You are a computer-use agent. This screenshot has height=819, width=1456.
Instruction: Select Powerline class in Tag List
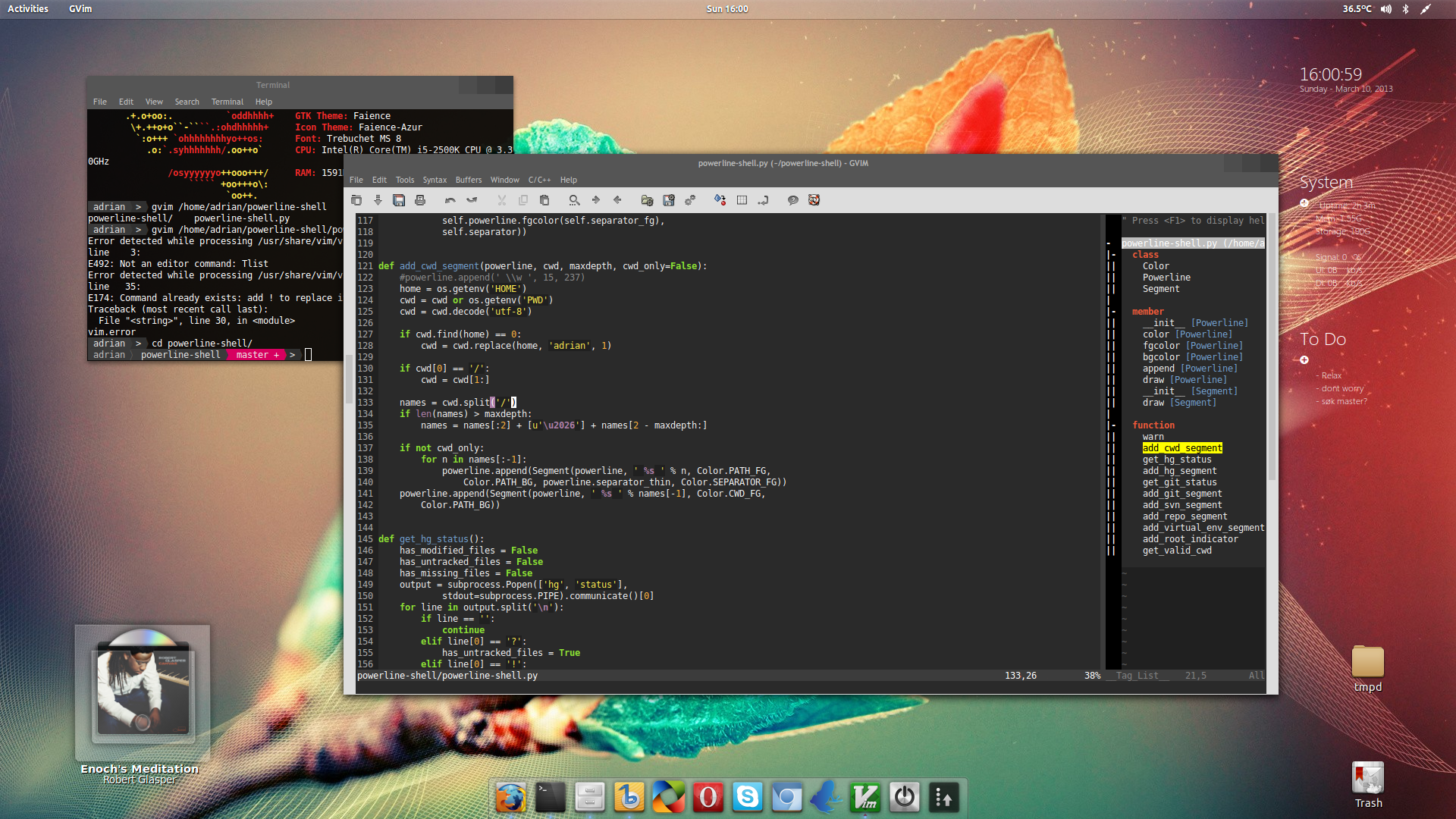coord(1166,278)
